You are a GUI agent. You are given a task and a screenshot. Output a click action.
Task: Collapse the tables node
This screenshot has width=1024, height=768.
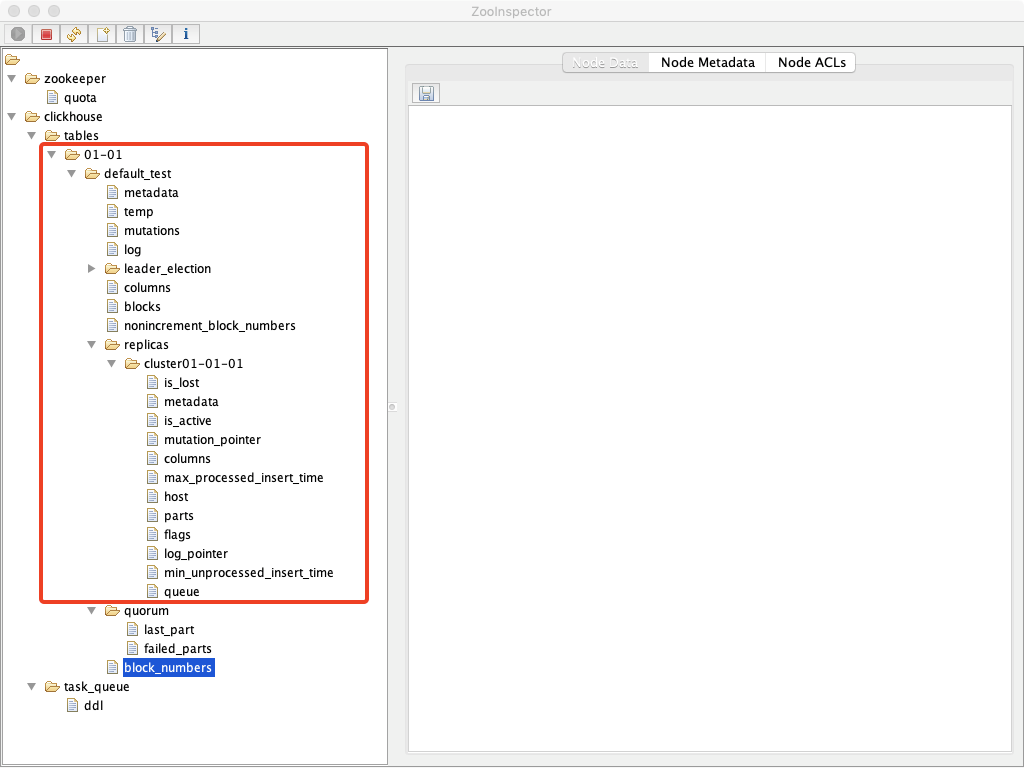pyautogui.click(x=31, y=136)
